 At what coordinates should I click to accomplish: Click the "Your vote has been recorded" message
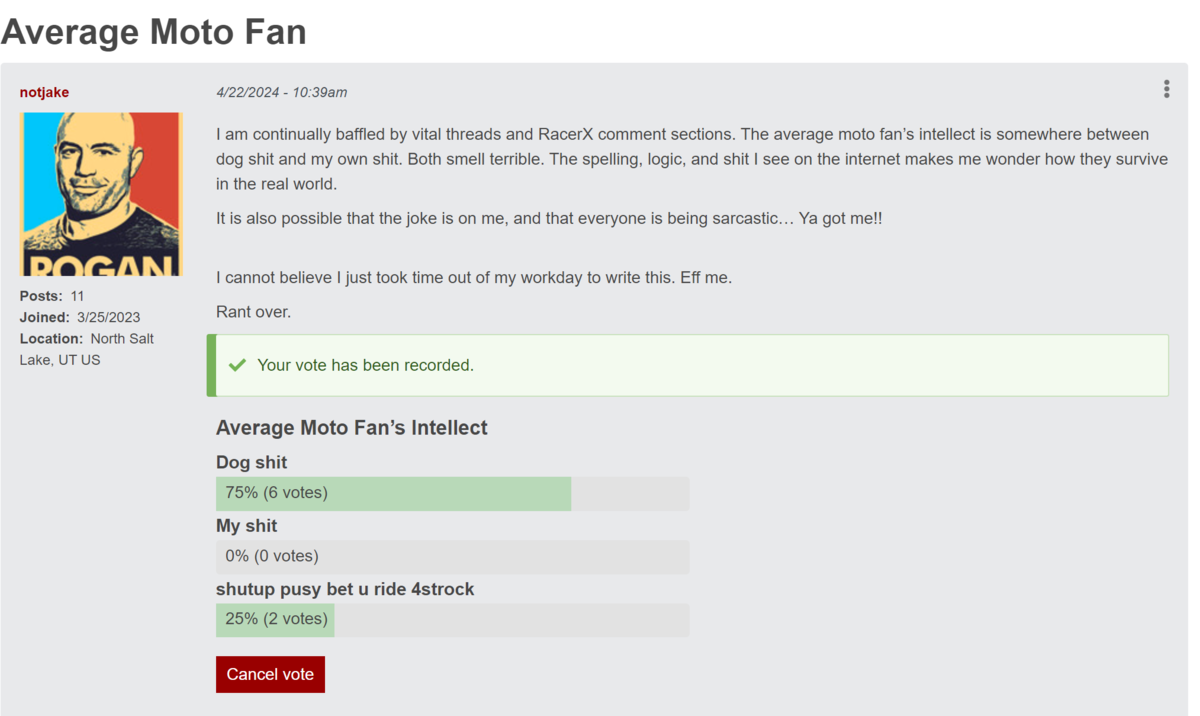tap(365, 365)
